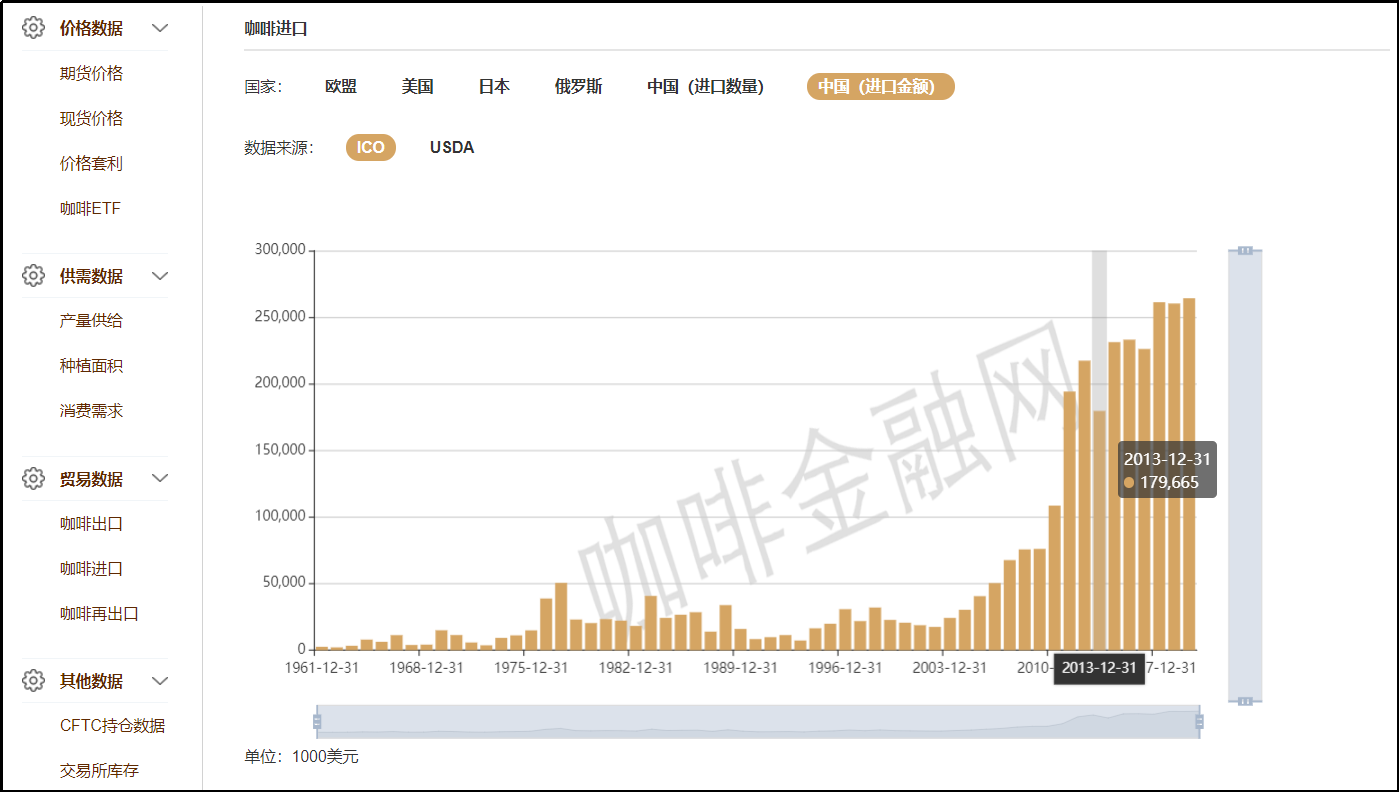Viewport: 1399px width, 792px height.
Task: Open the 期货价格 page
Action: pos(91,73)
